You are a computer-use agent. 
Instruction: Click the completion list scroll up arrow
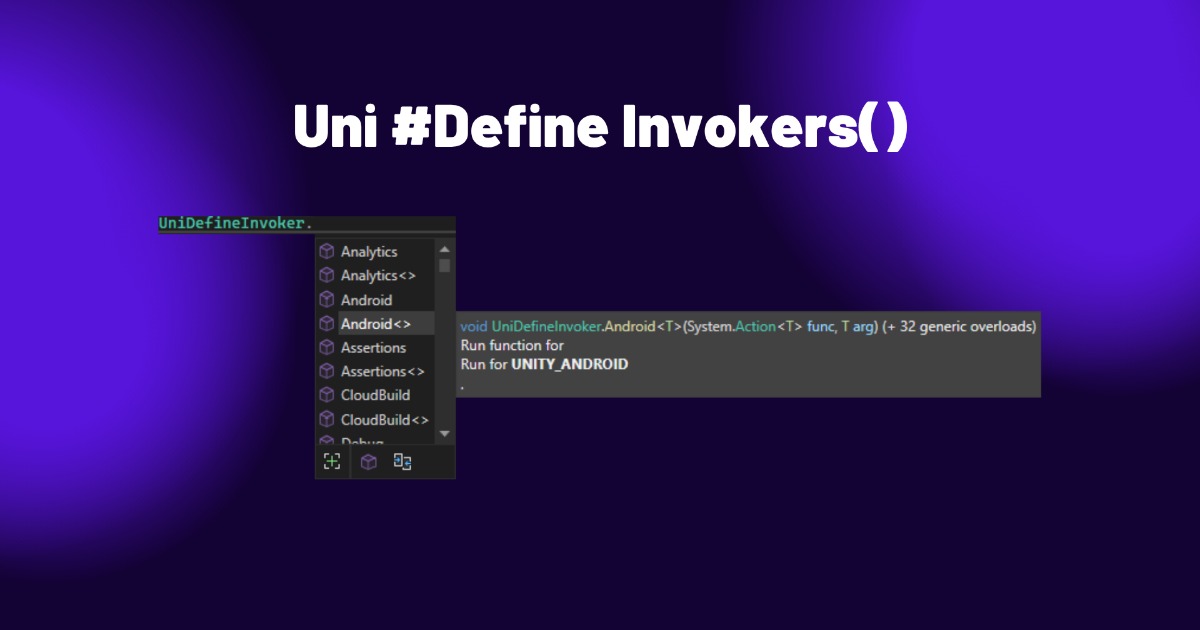pos(445,249)
